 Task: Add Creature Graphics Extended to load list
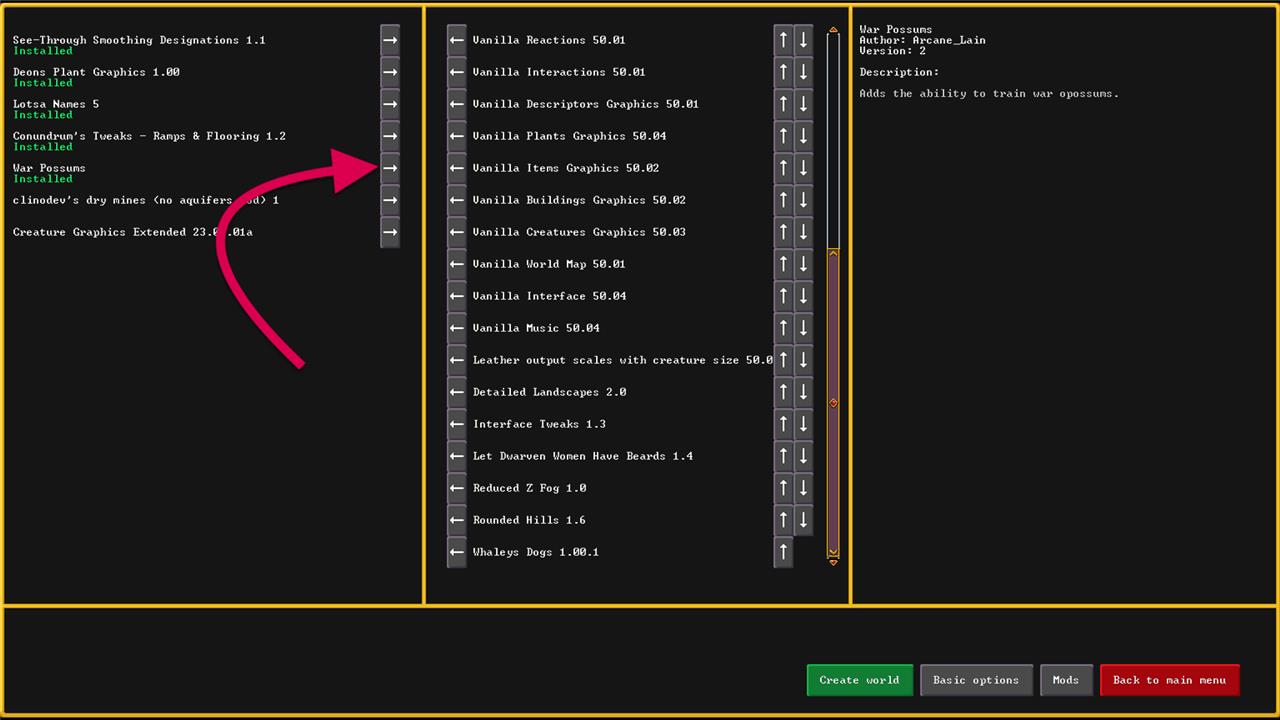coord(389,232)
